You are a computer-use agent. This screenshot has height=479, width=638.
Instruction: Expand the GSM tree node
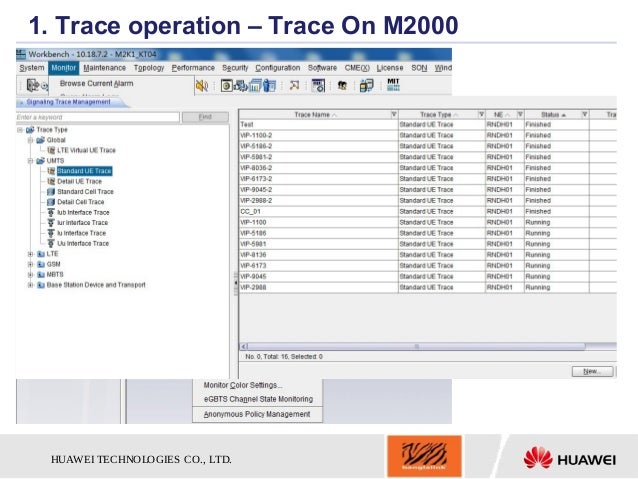[x=30, y=264]
